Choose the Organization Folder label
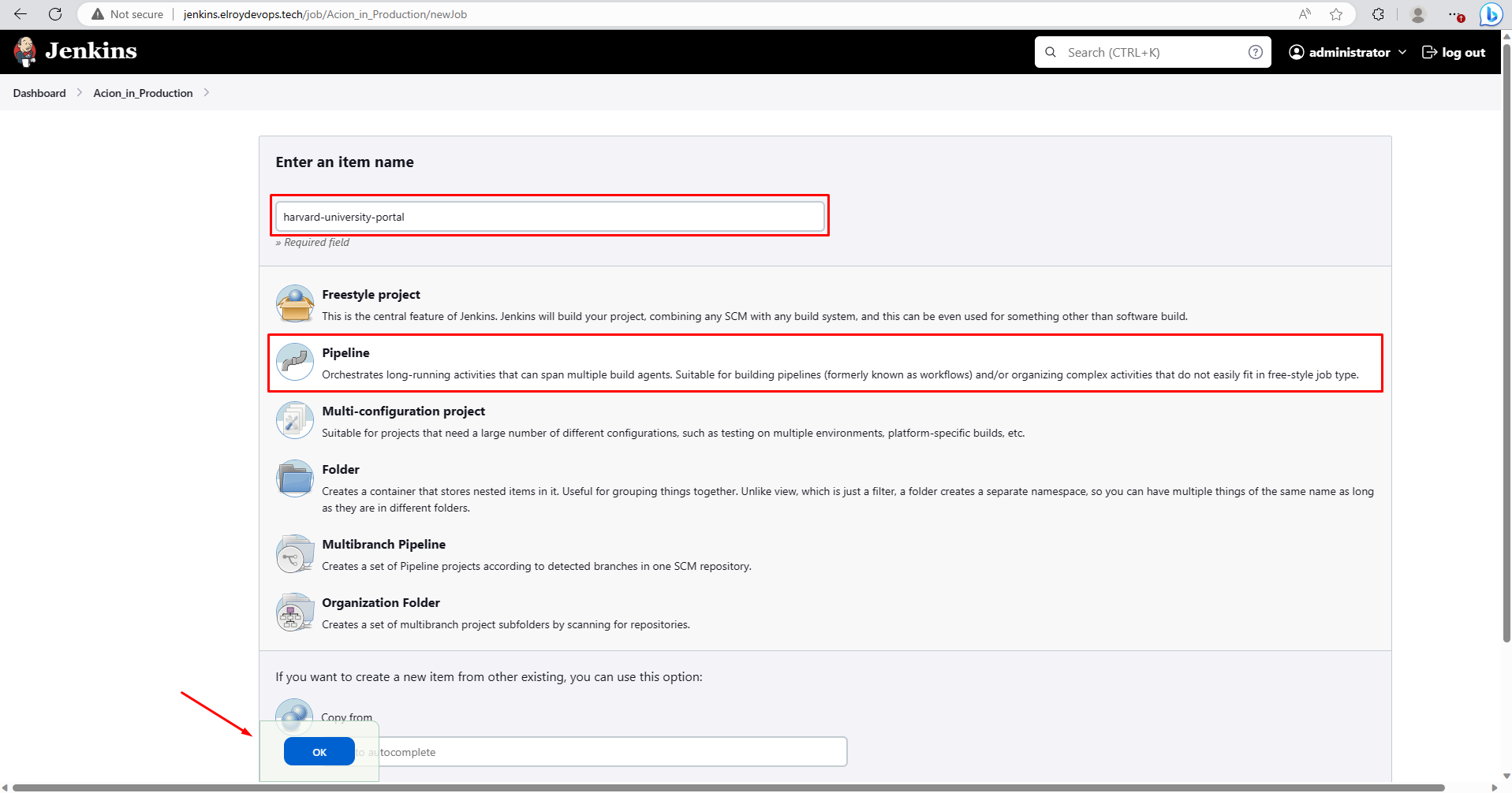Viewport: 1512px width, 793px height. coord(381,603)
